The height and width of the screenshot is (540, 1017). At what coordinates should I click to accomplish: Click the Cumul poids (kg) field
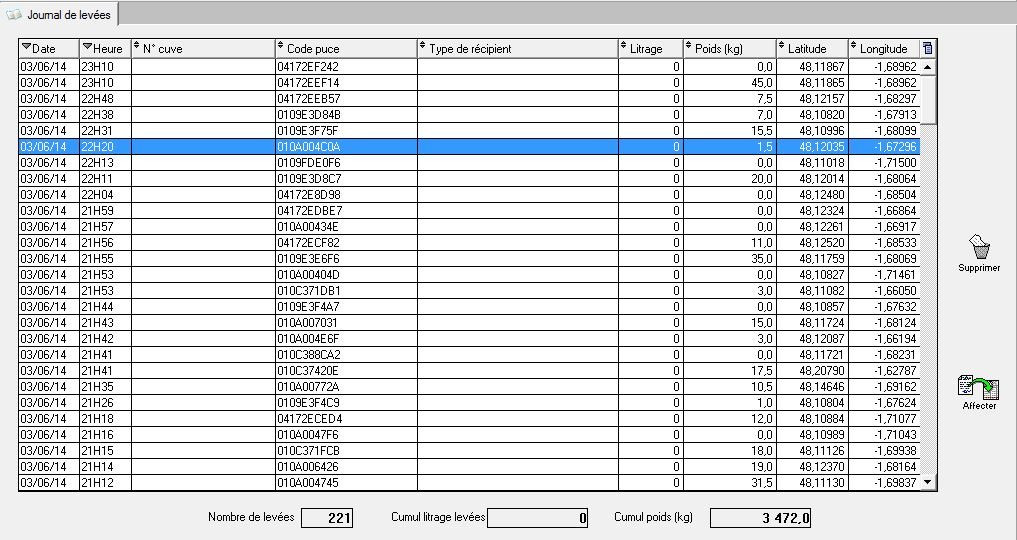coord(762,518)
